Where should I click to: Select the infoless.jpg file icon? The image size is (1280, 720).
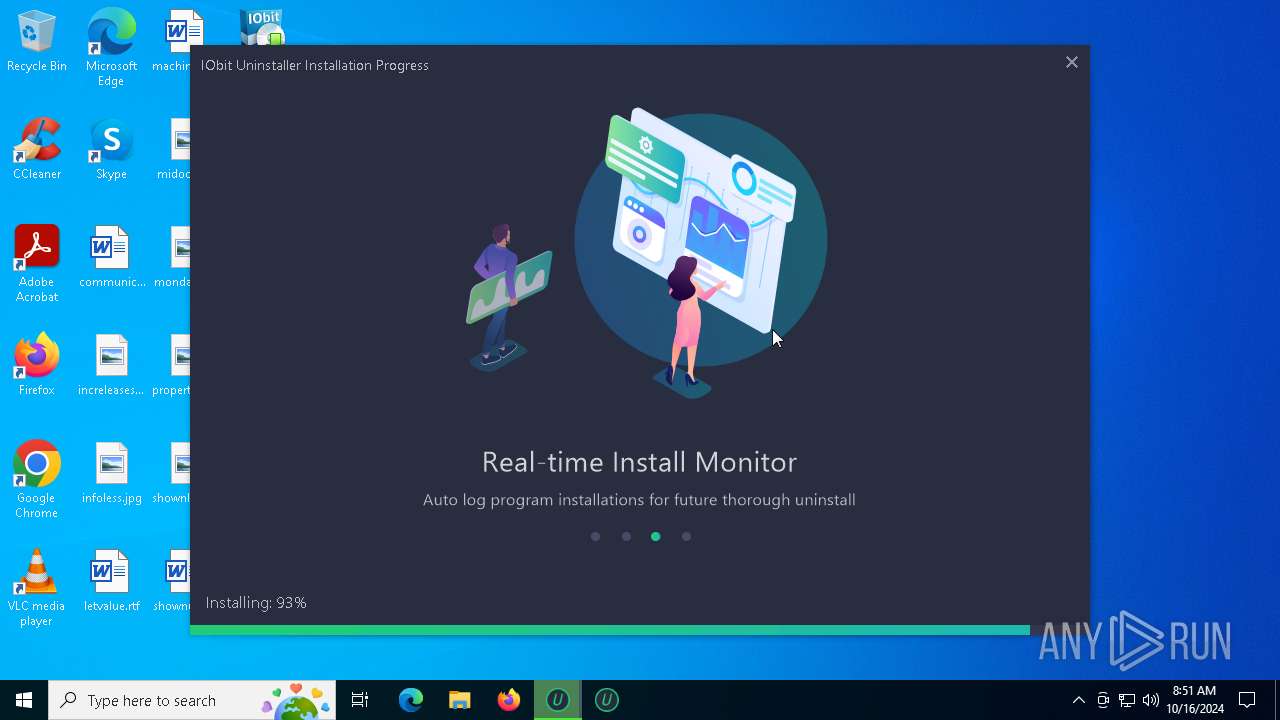[x=111, y=474]
